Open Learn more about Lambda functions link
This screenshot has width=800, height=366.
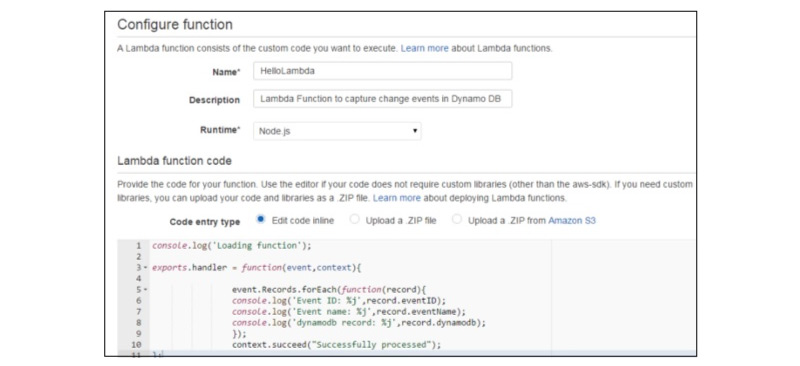pyautogui.click(x=424, y=48)
